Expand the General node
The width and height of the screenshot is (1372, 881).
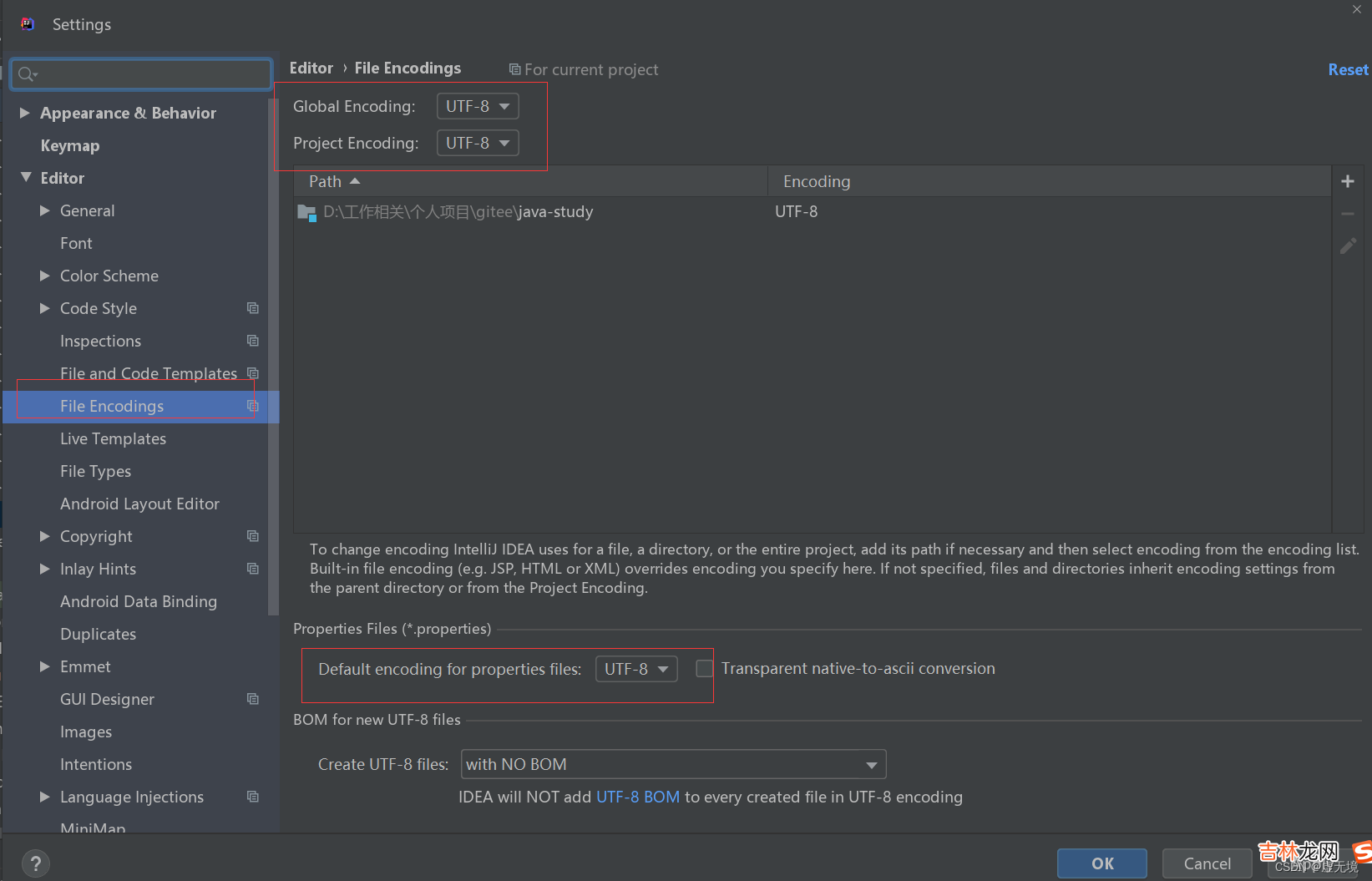pyautogui.click(x=45, y=210)
